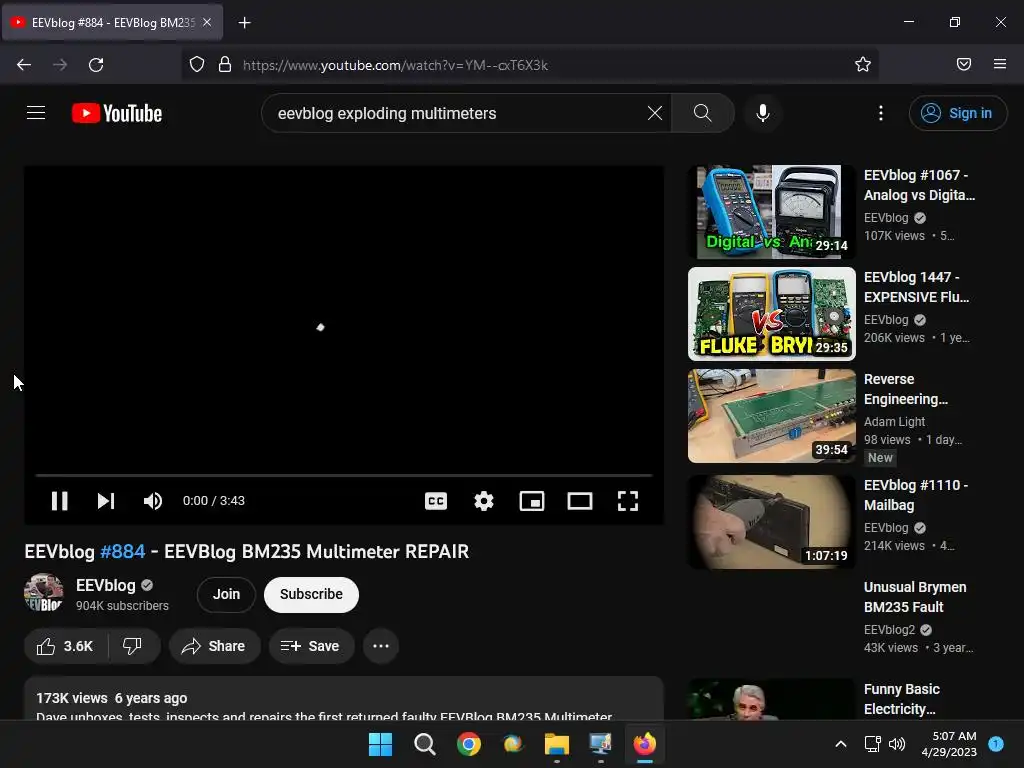Screen dimensions: 1024x768
Task: Clear the YouTube search text
Action: pos(654,113)
